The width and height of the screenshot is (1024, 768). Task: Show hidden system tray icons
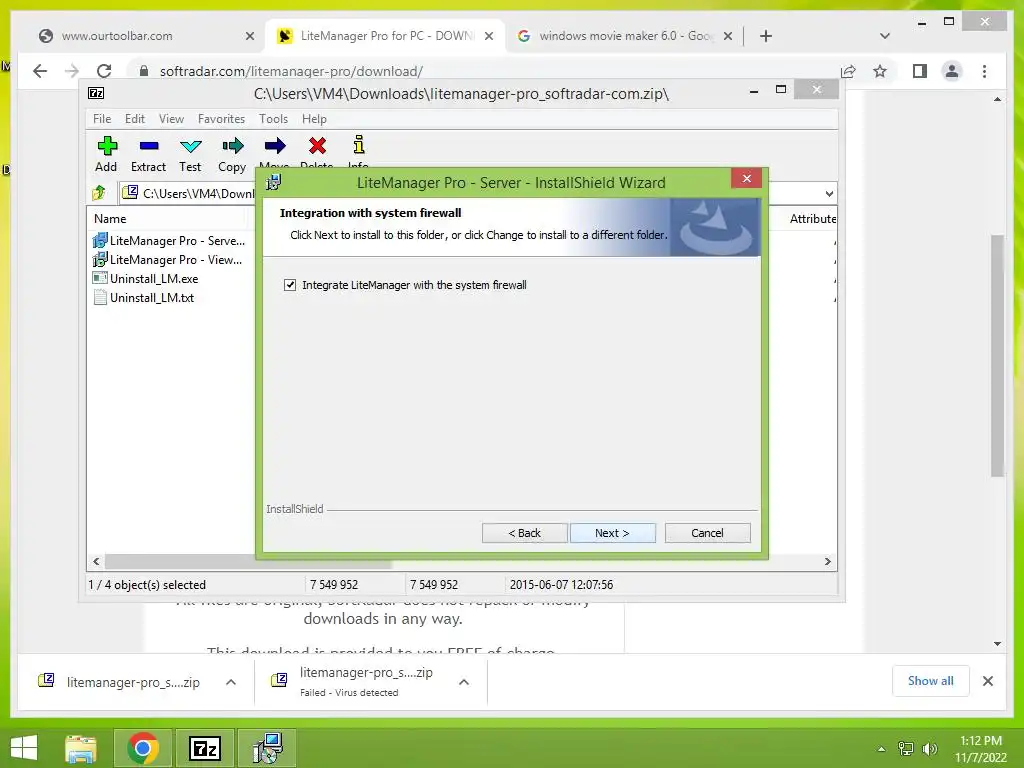[882, 749]
